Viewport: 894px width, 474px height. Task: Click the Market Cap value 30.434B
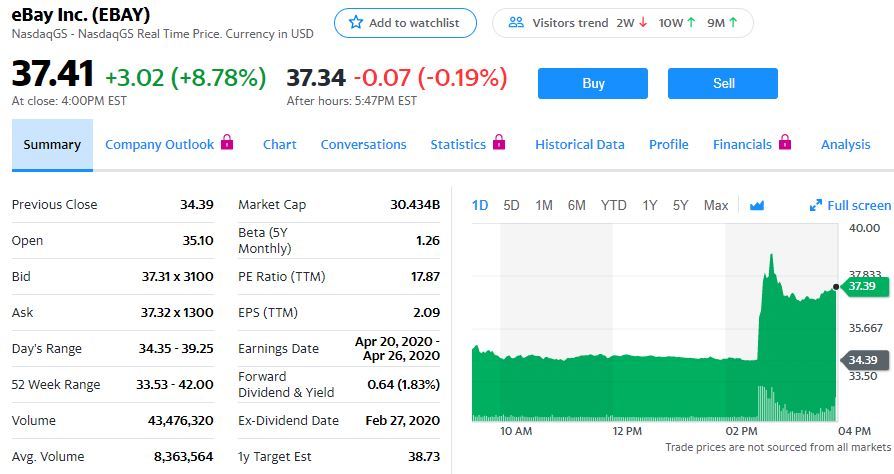(x=415, y=204)
